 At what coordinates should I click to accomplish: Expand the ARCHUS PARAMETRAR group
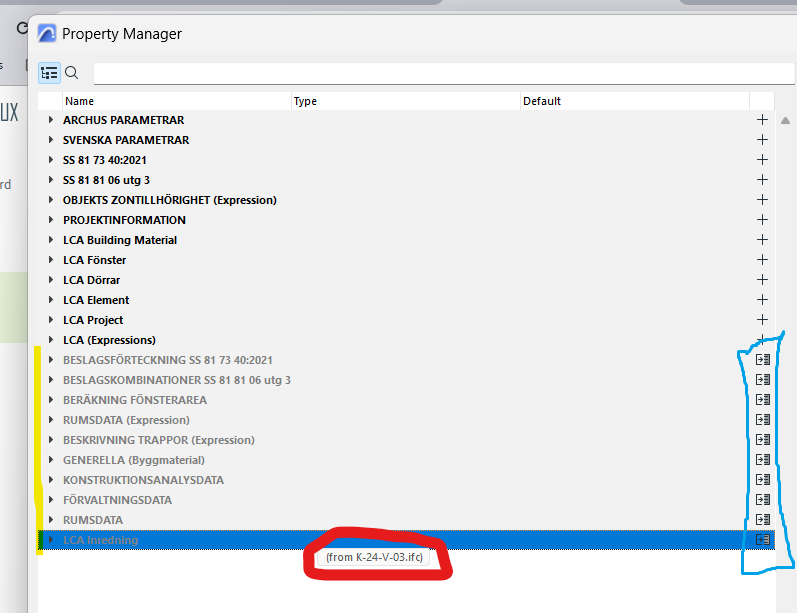pyautogui.click(x=51, y=120)
